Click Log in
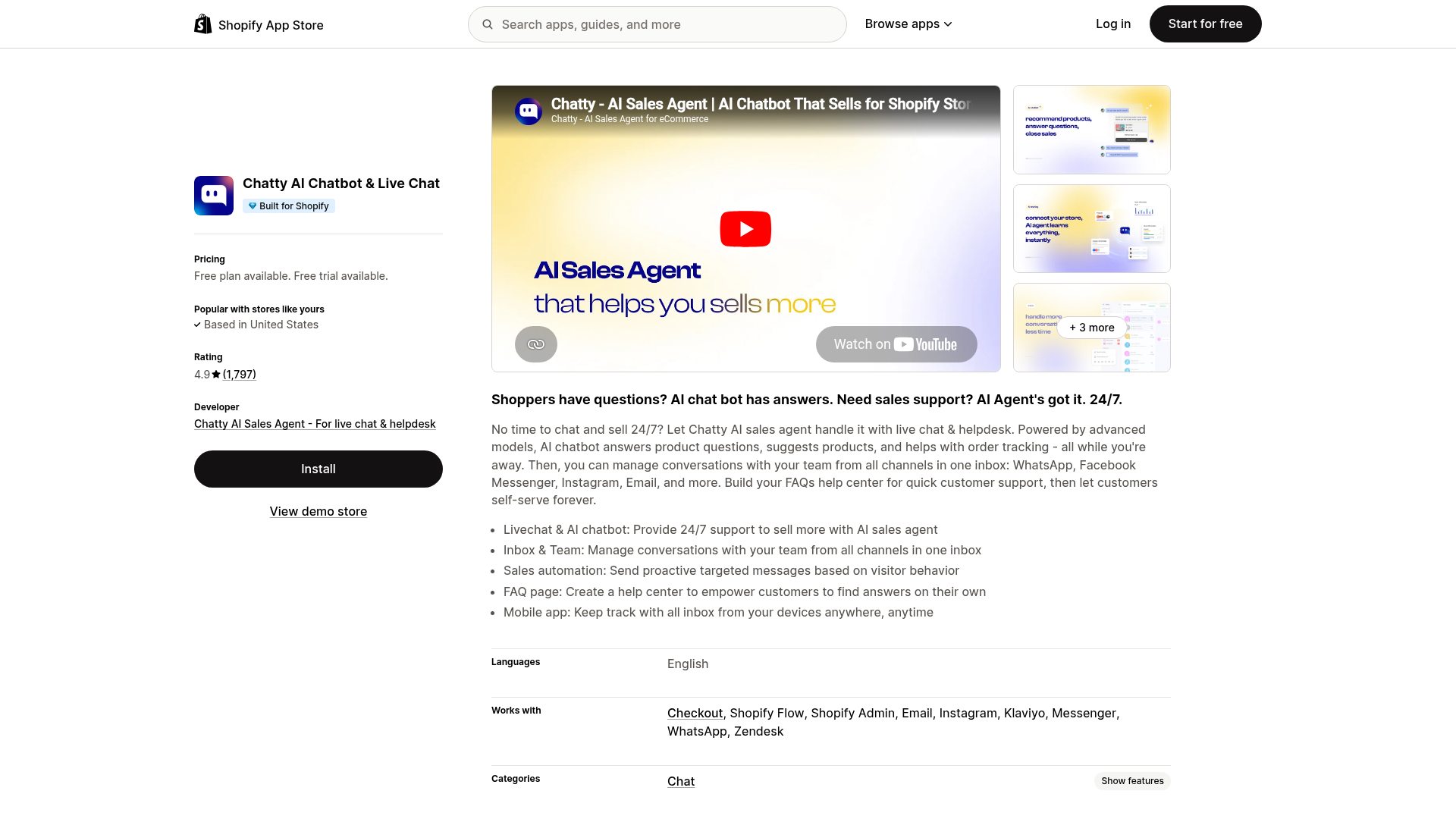The height and width of the screenshot is (819, 1456). click(x=1113, y=24)
